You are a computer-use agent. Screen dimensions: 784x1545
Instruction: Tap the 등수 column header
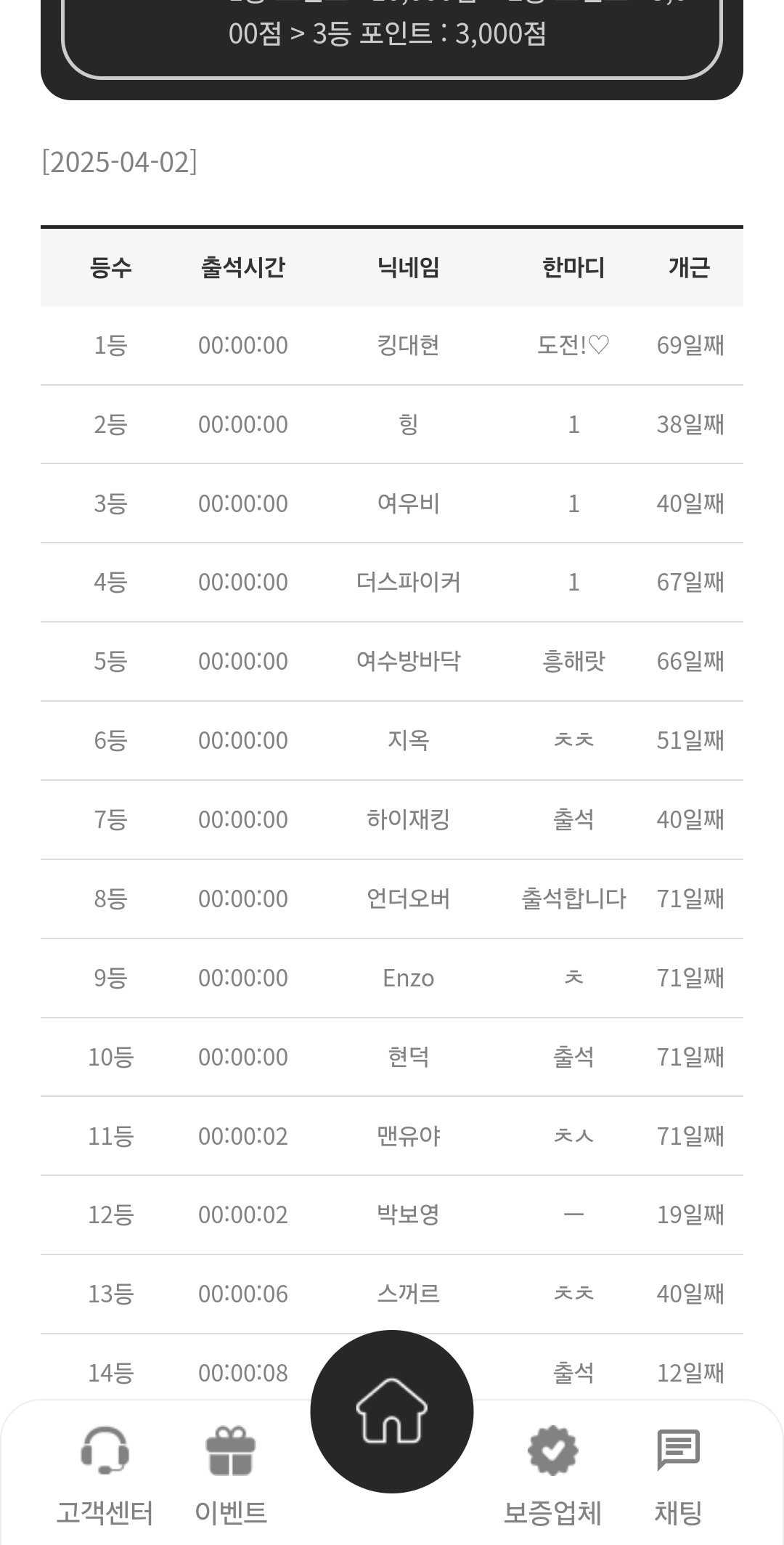(111, 267)
